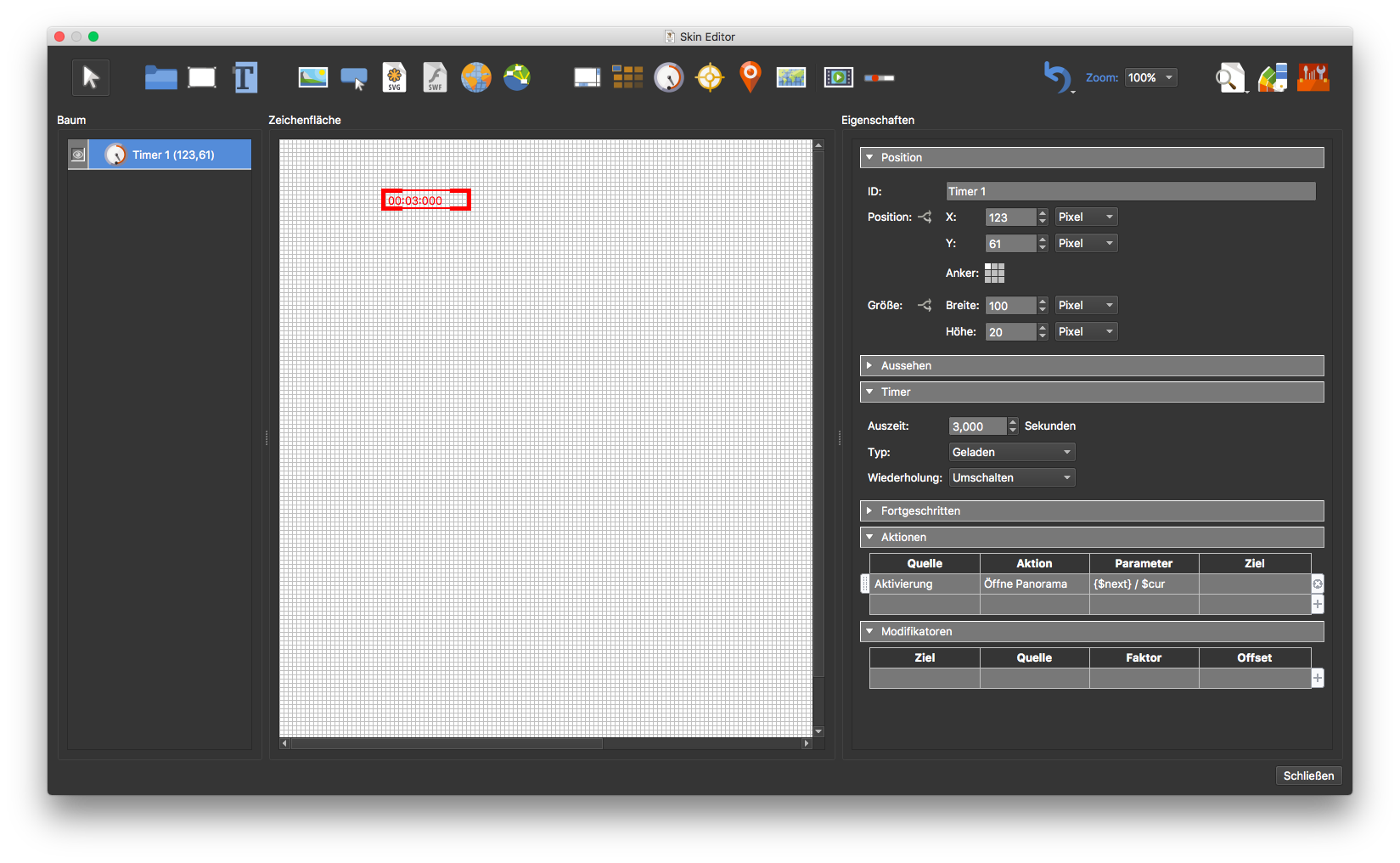Open the Zoom 100% dropdown
The image size is (1400, 863).
[1151, 77]
